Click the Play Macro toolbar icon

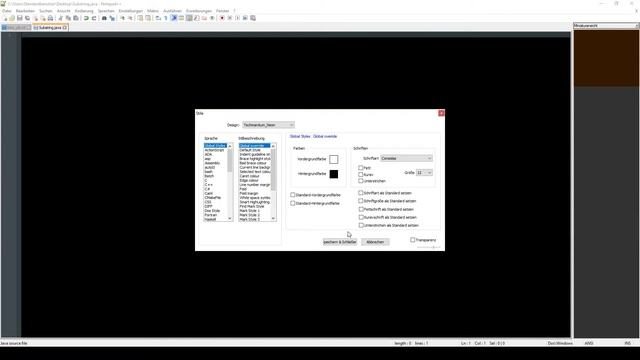tap(238, 18)
